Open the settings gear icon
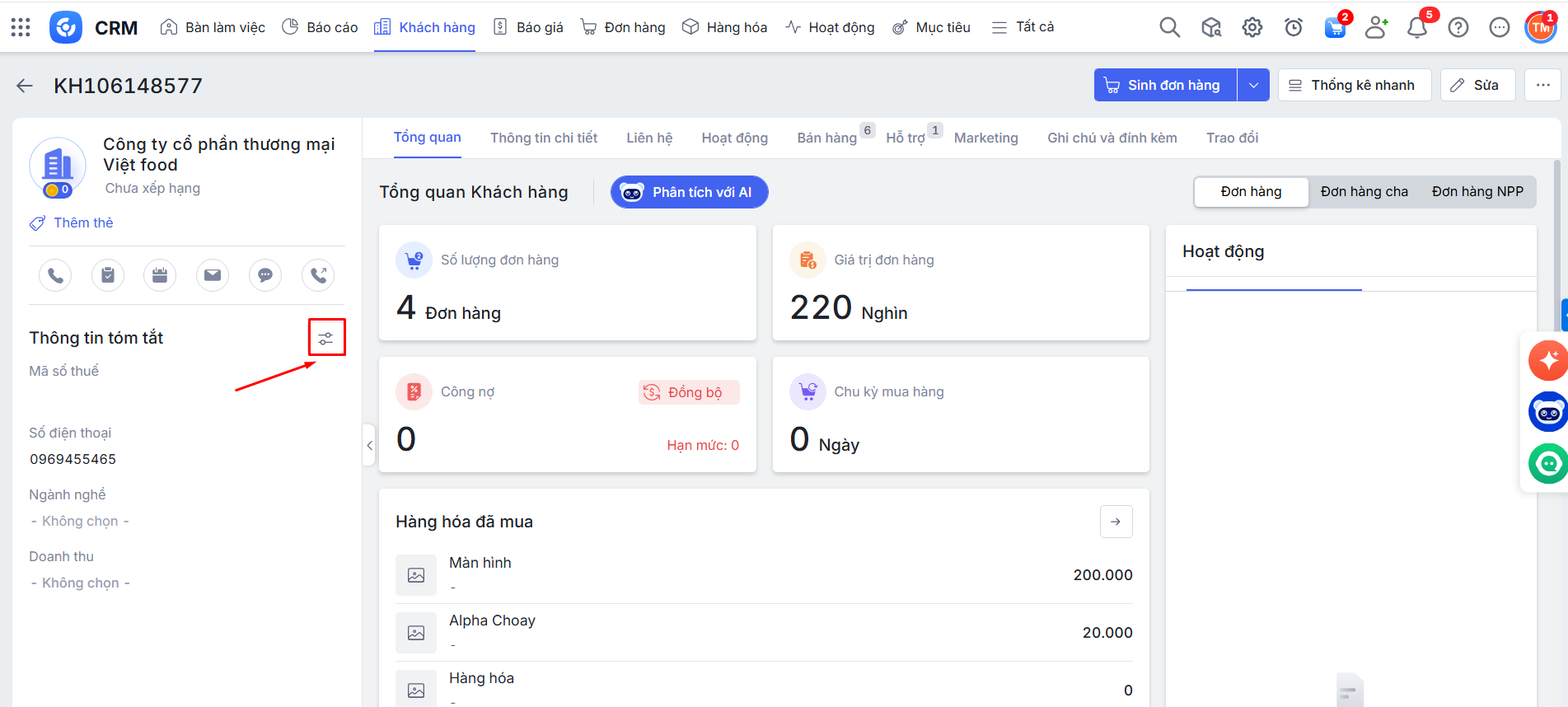1568x707 pixels. [1252, 27]
